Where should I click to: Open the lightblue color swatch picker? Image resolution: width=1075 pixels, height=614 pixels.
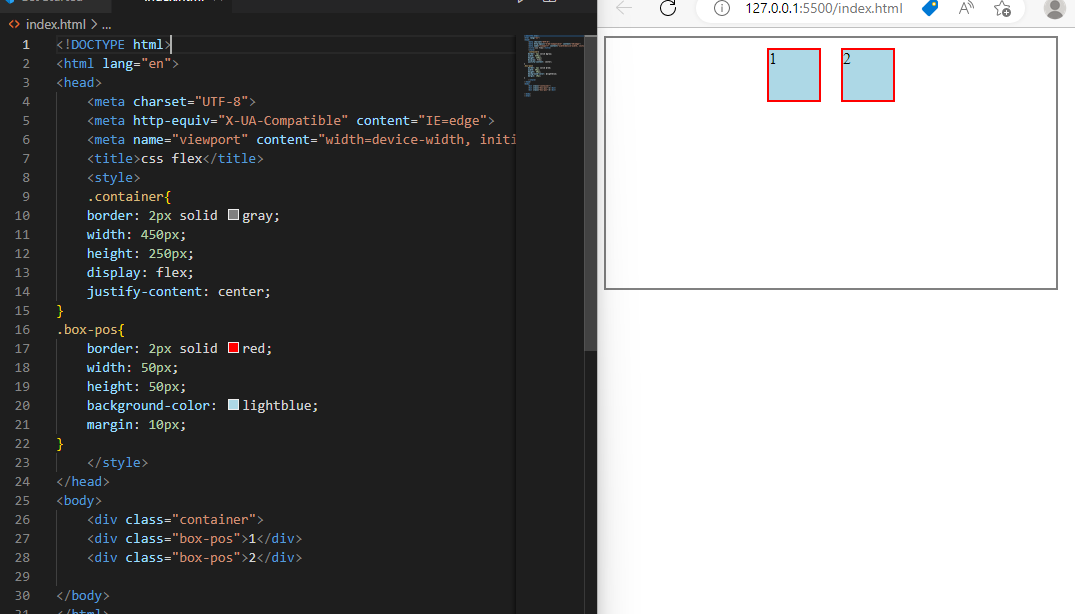(x=233, y=405)
